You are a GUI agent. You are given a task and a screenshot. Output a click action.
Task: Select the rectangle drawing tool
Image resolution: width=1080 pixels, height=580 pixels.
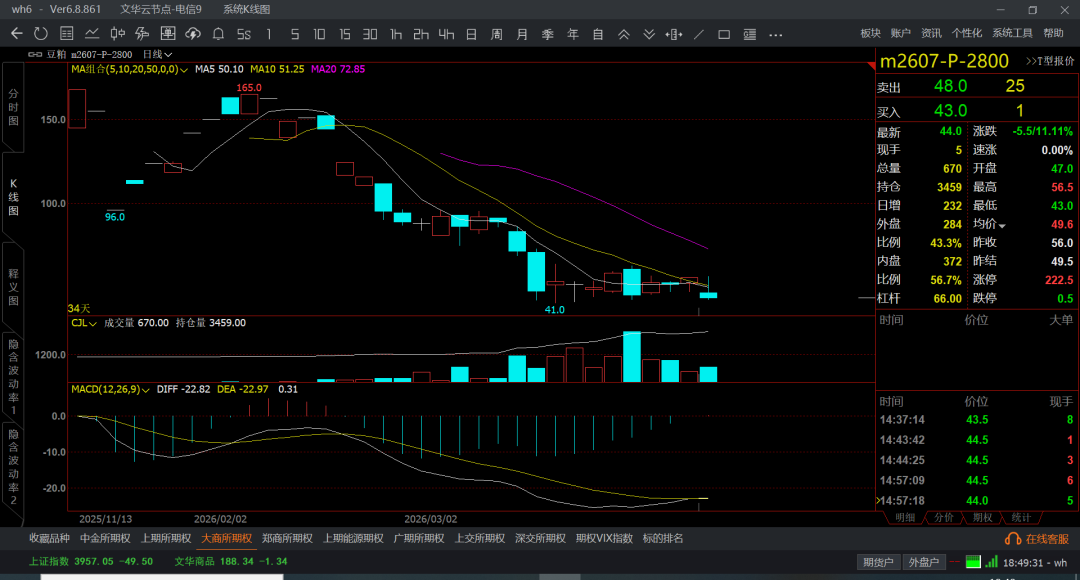coord(724,34)
